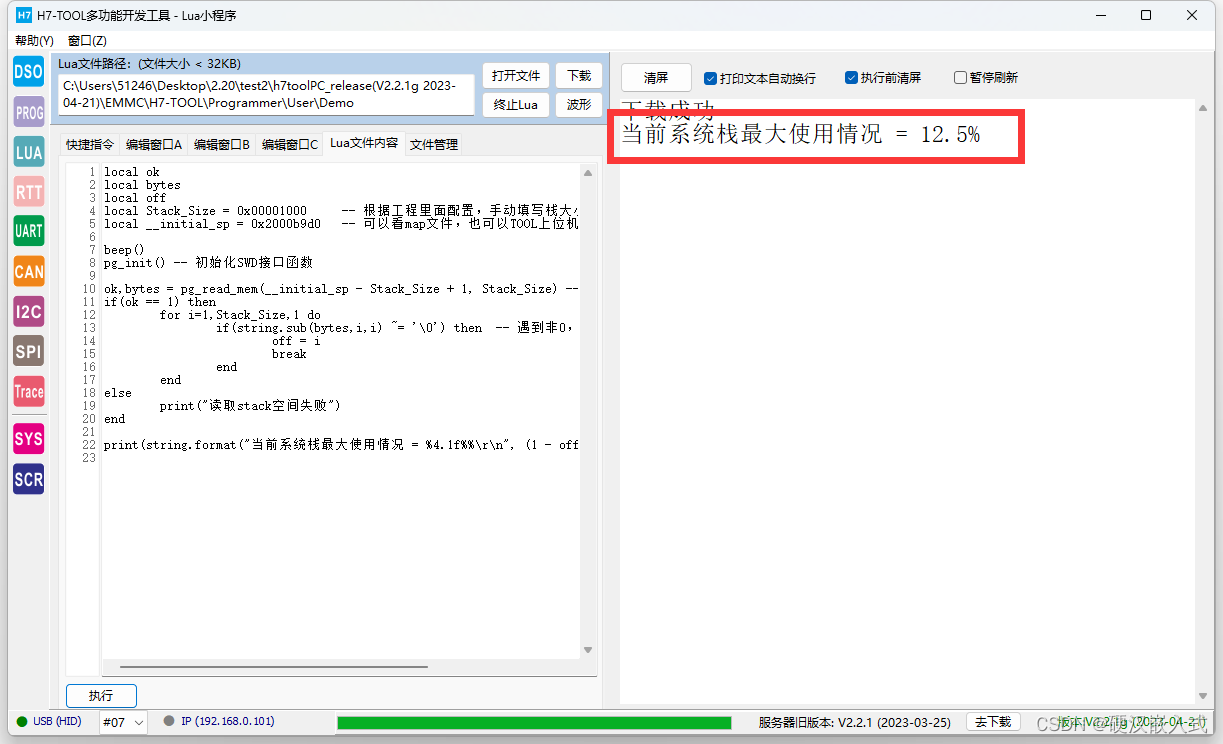Open the CAN bus tool

click(29, 271)
